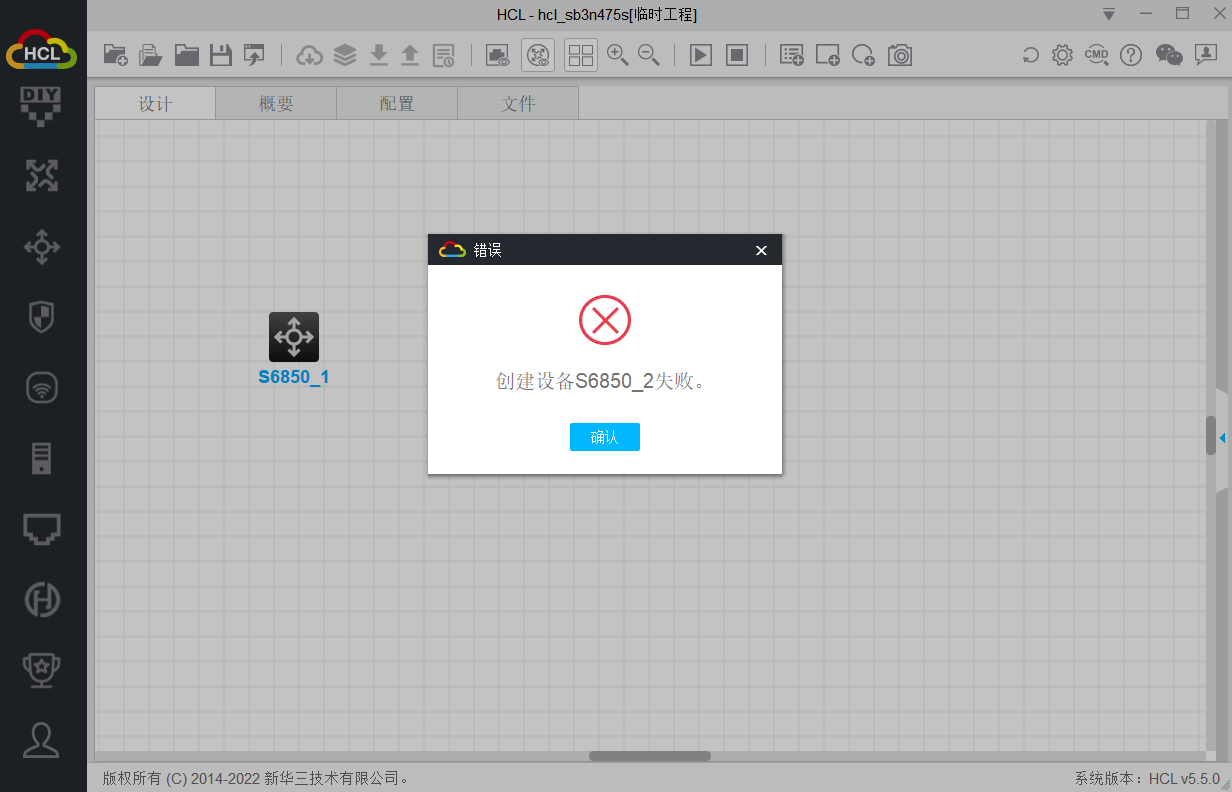
Task: Open an existing project file
Action: [150, 55]
